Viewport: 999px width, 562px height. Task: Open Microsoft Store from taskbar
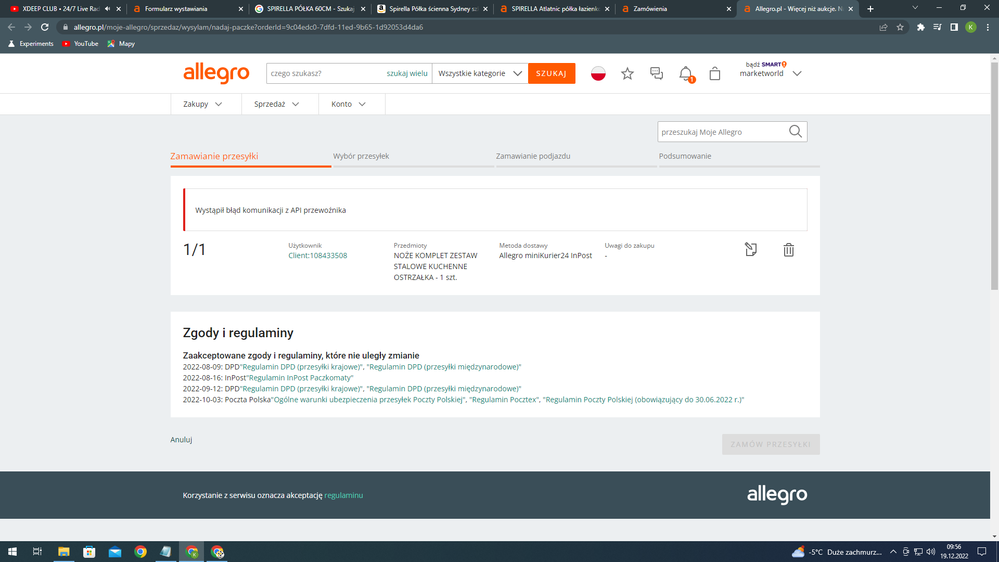[x=89, y=552]
